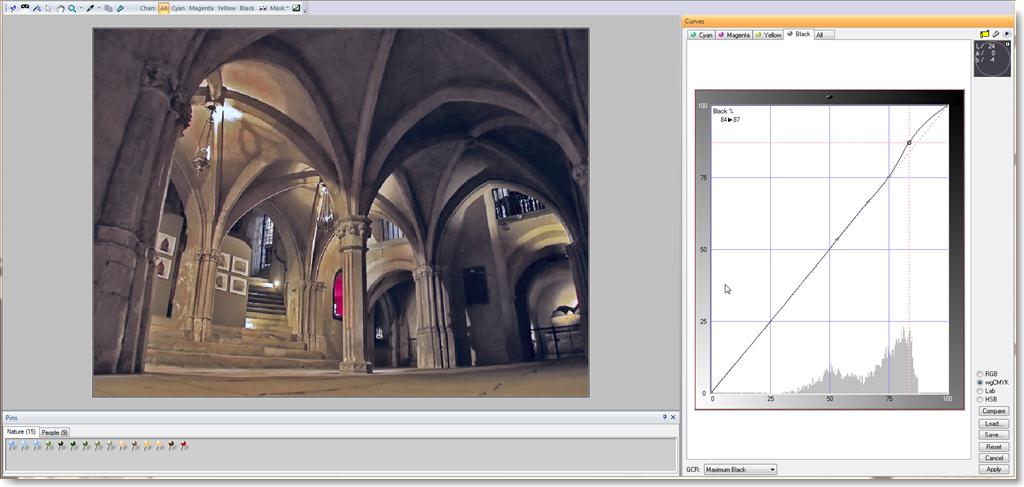The height and width of the screenshot is (487, 1024).
Task: Click the Lab color readout circle
Action: pyautogui.click(x=992, y=59)
